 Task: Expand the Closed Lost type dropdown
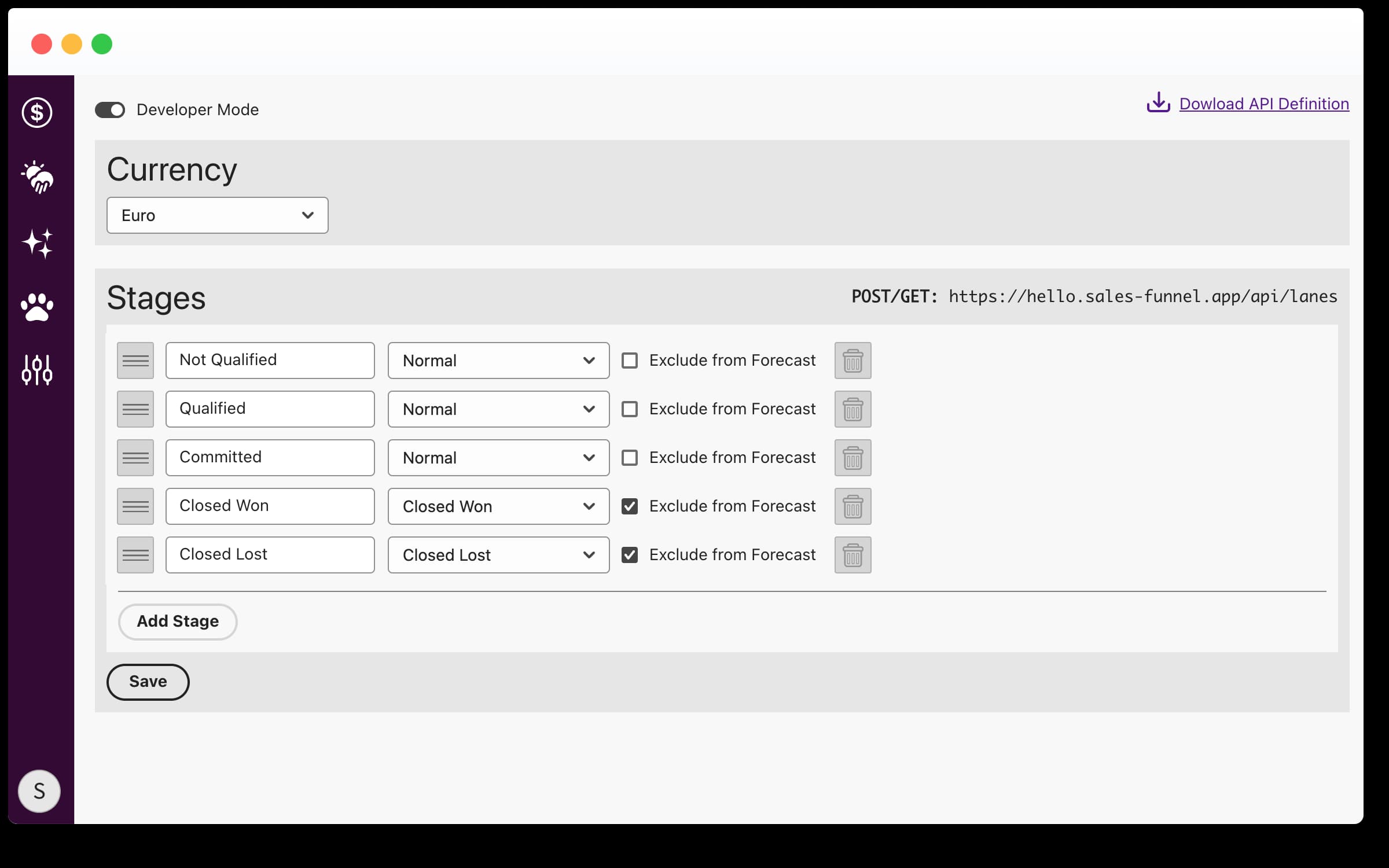(x=497, y=555)
